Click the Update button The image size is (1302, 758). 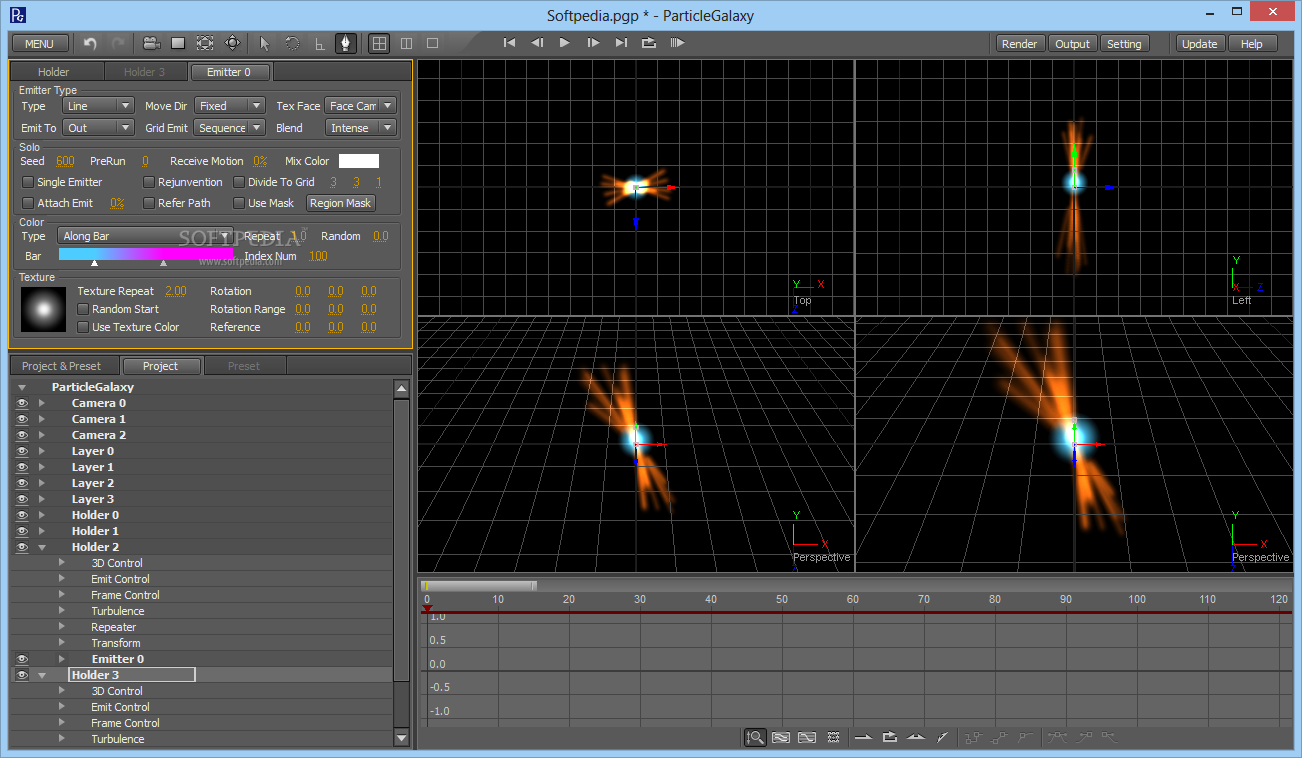pos(1199,44)
